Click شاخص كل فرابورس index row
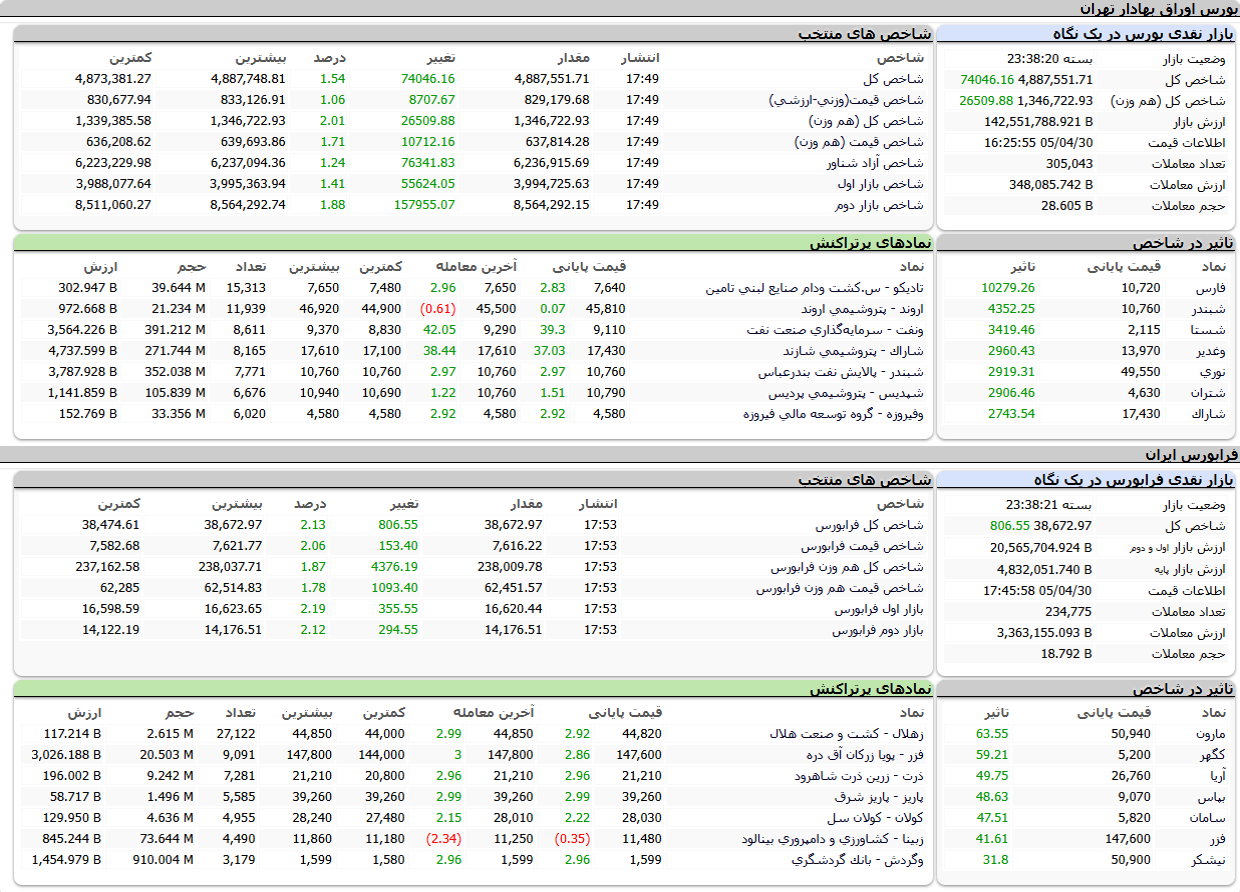This screenshot has width=1240, height=892. click(475, 525)
